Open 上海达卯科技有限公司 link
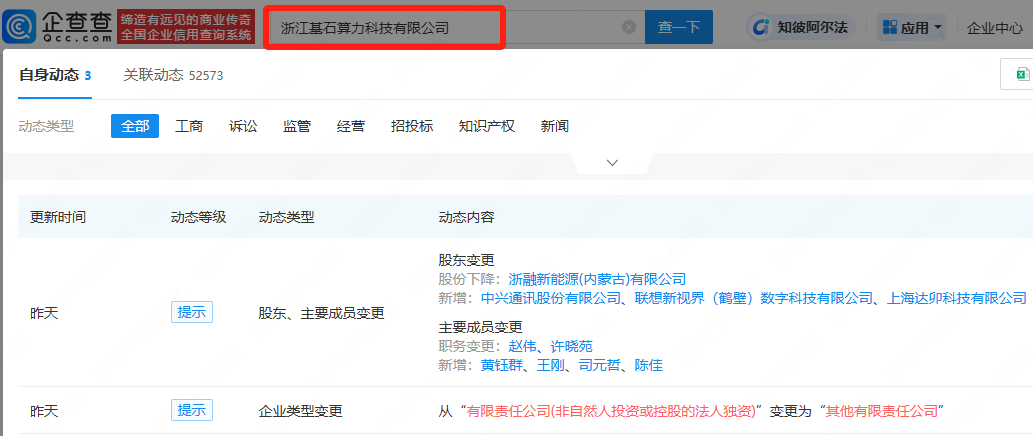1033x436 pixels. pos(957,298)
